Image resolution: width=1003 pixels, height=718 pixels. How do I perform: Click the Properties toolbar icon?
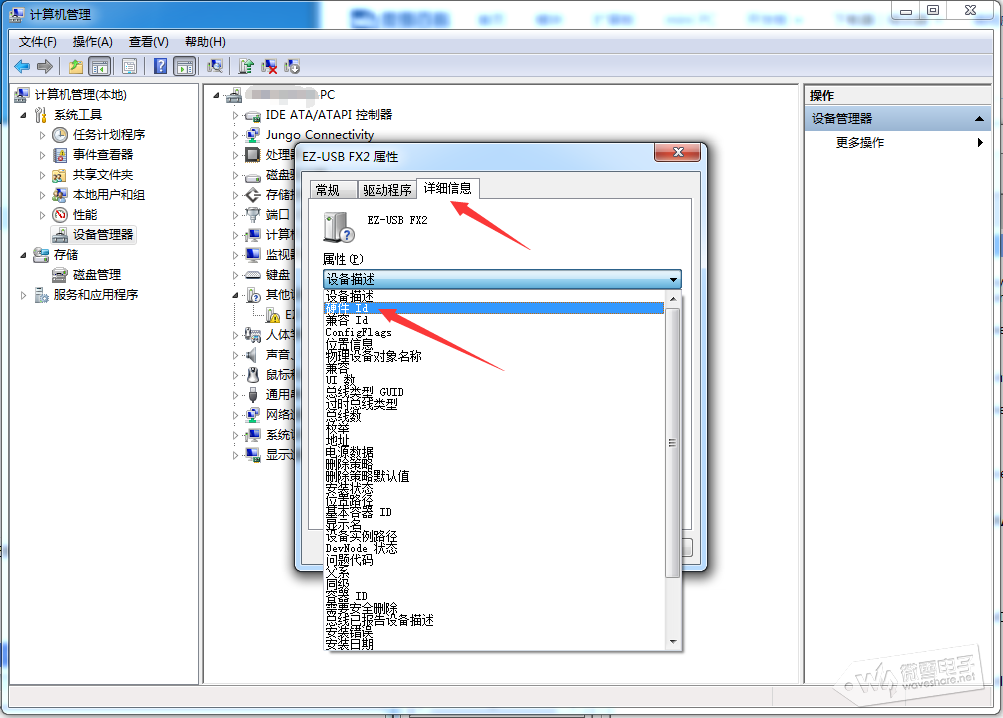(129, 66)
